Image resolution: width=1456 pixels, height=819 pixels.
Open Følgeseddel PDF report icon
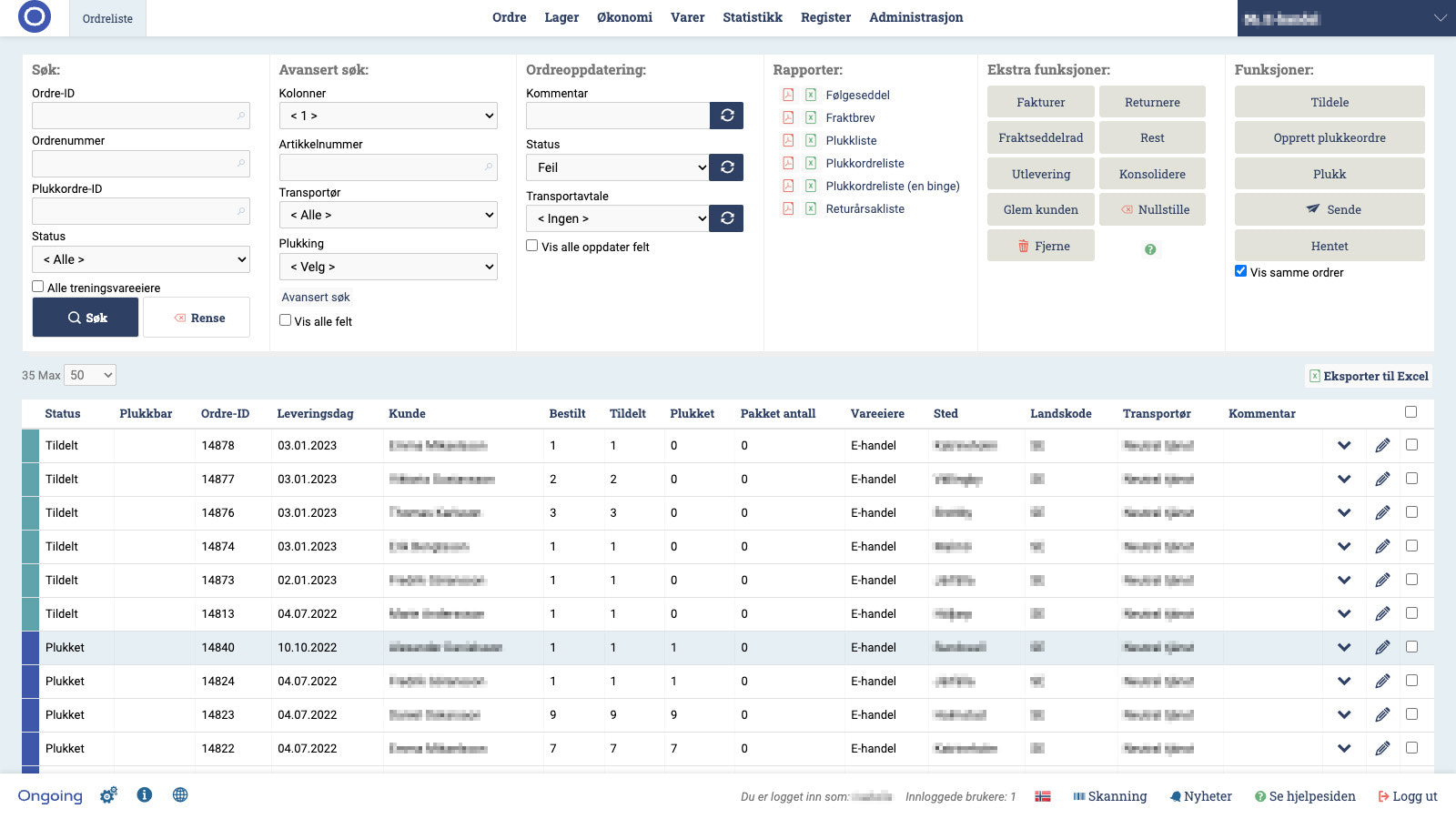click(788, 95)
